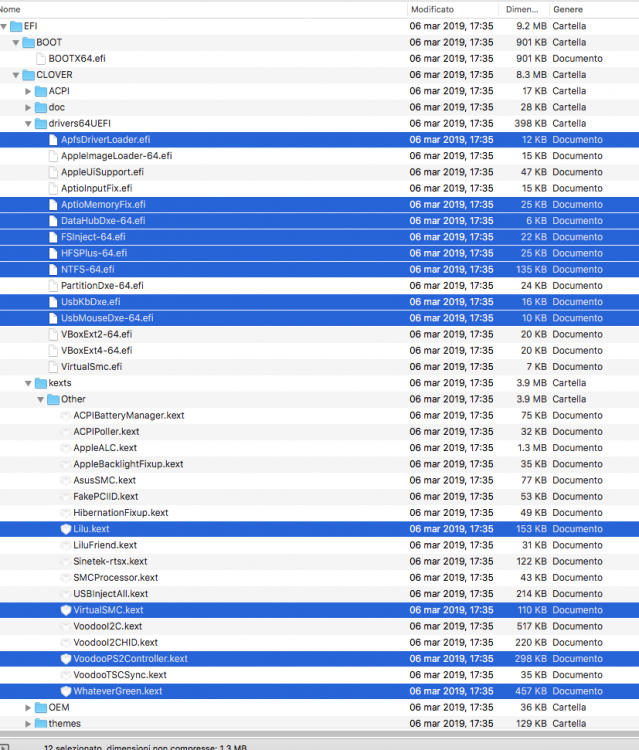This screenshot has width=639, height=750.
Task: Collapse the Other folder triangle
Action: pos(41,399)
